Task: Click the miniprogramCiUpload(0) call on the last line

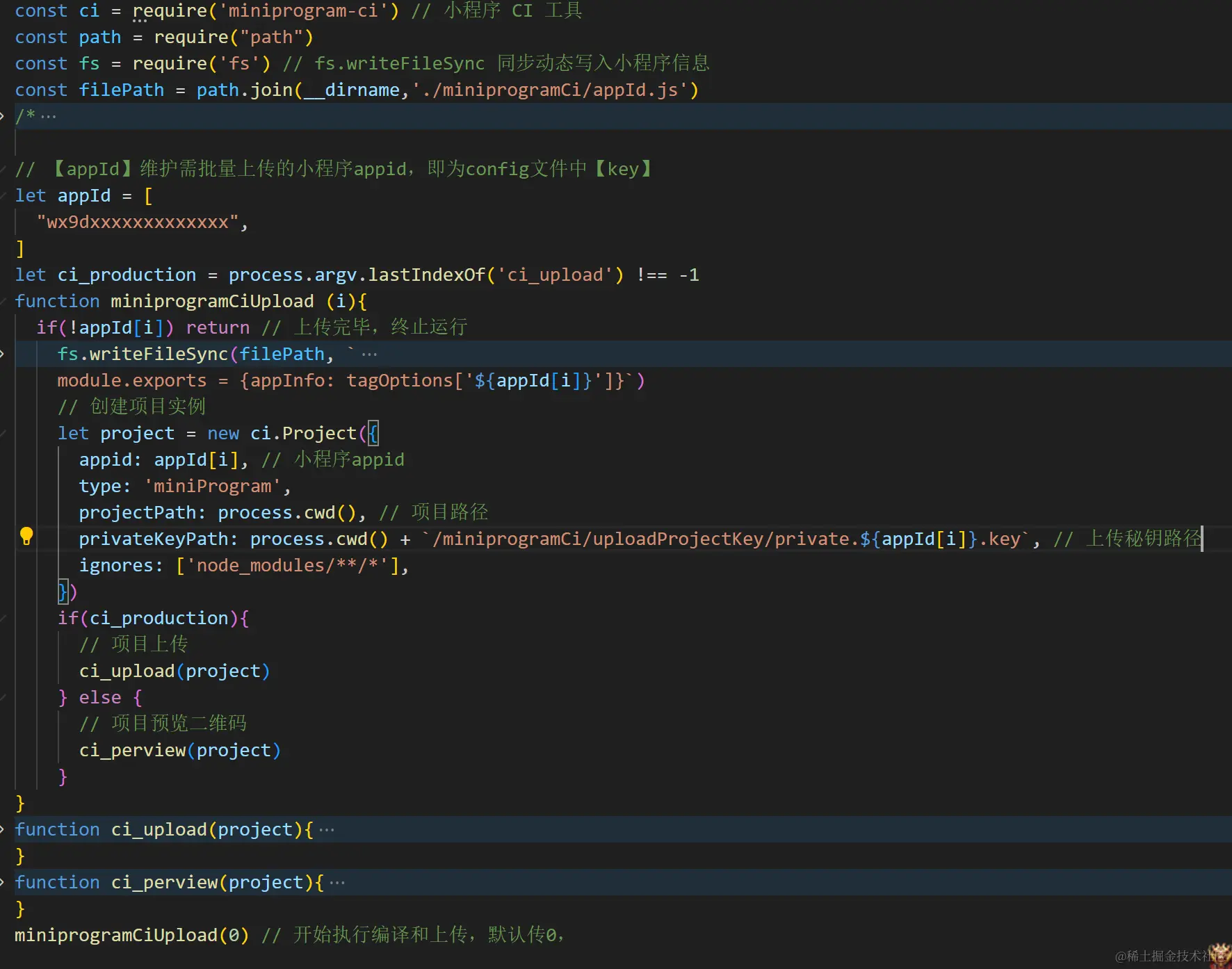Action: (132, 935)
